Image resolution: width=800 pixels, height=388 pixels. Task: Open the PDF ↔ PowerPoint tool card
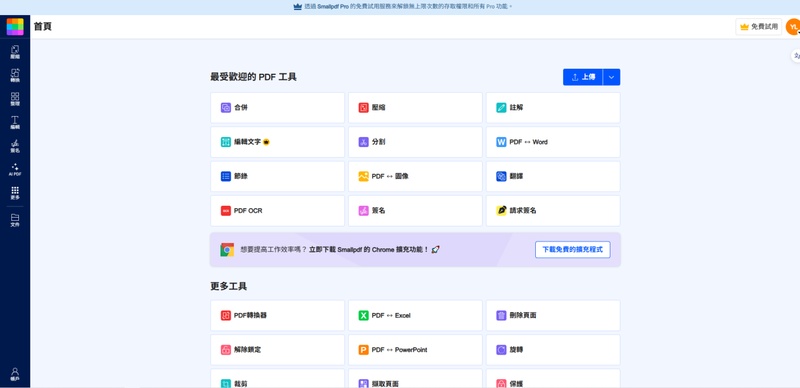(x=415, y=350)
